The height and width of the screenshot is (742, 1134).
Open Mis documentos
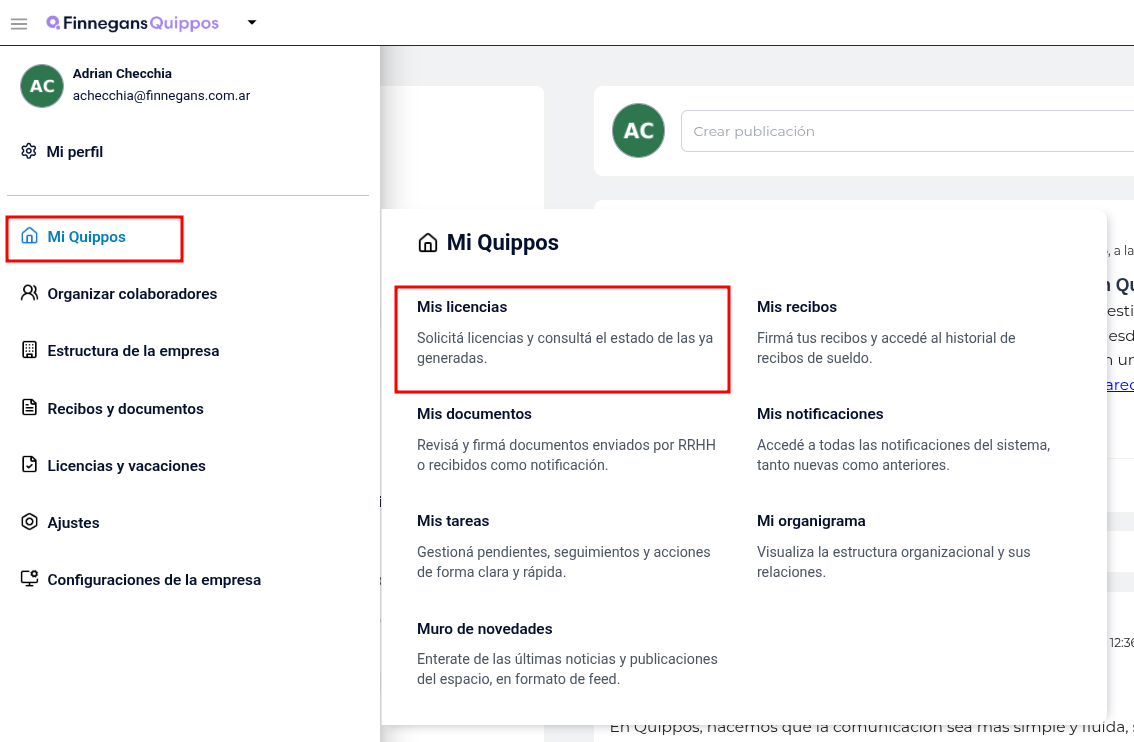coord(474,414)
